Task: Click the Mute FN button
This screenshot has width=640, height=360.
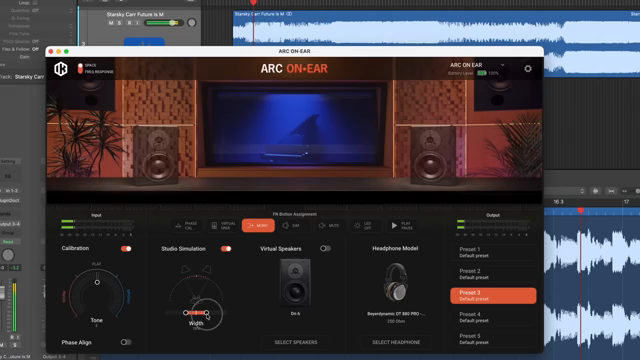Action: 329,225
